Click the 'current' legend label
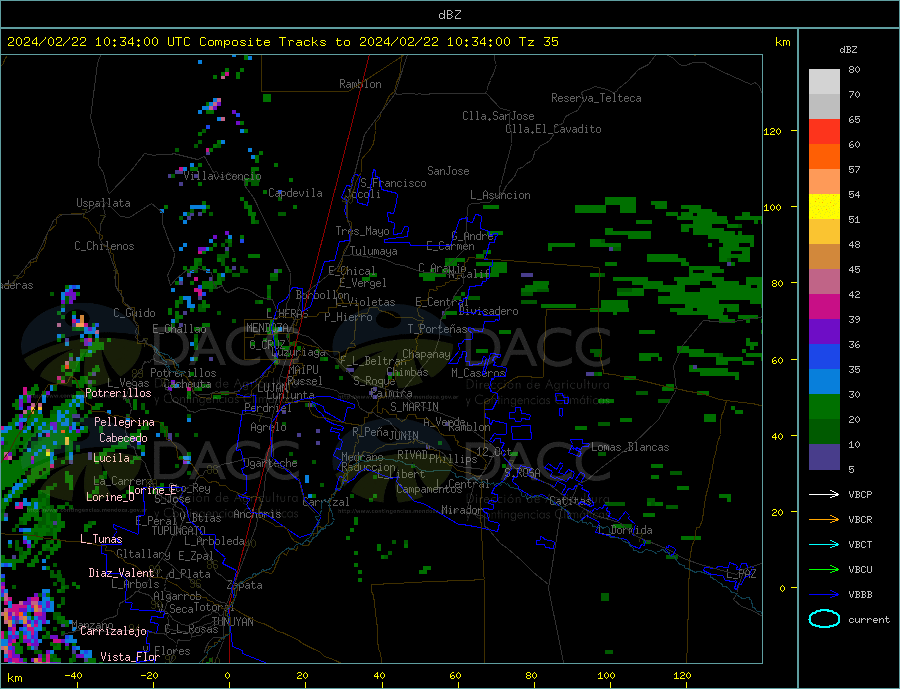 869,620
